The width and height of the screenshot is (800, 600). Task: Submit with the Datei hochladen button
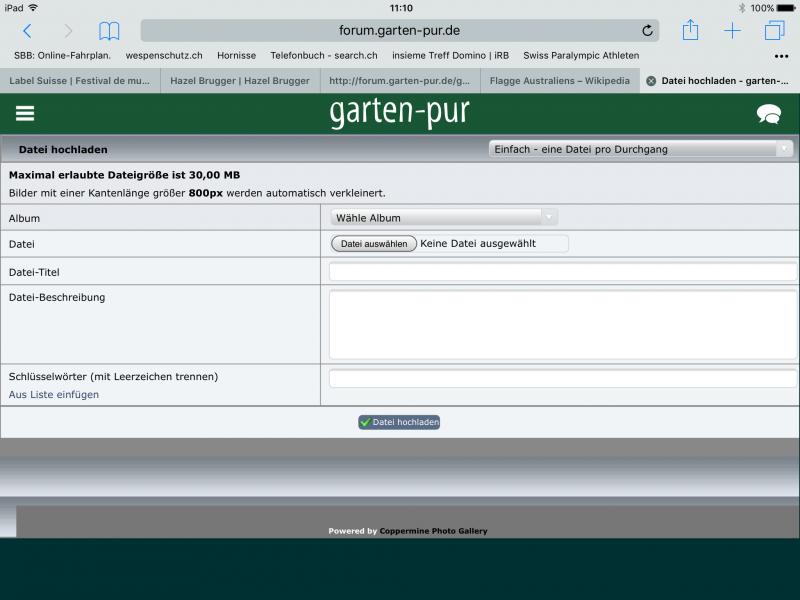pyautogui.click(x=399, y=422)
